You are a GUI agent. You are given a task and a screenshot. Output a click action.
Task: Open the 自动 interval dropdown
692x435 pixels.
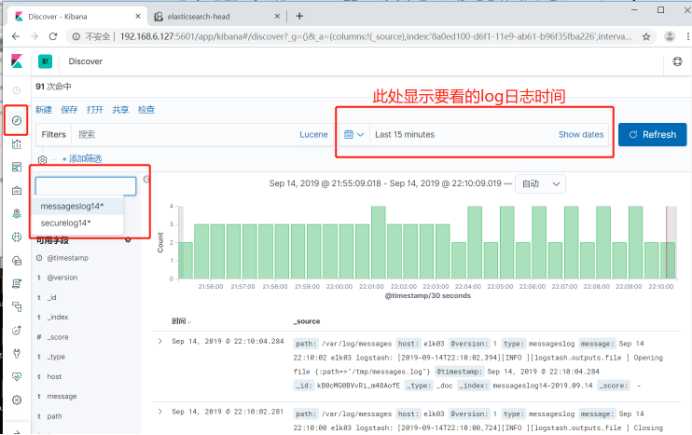tap(541, 184)
